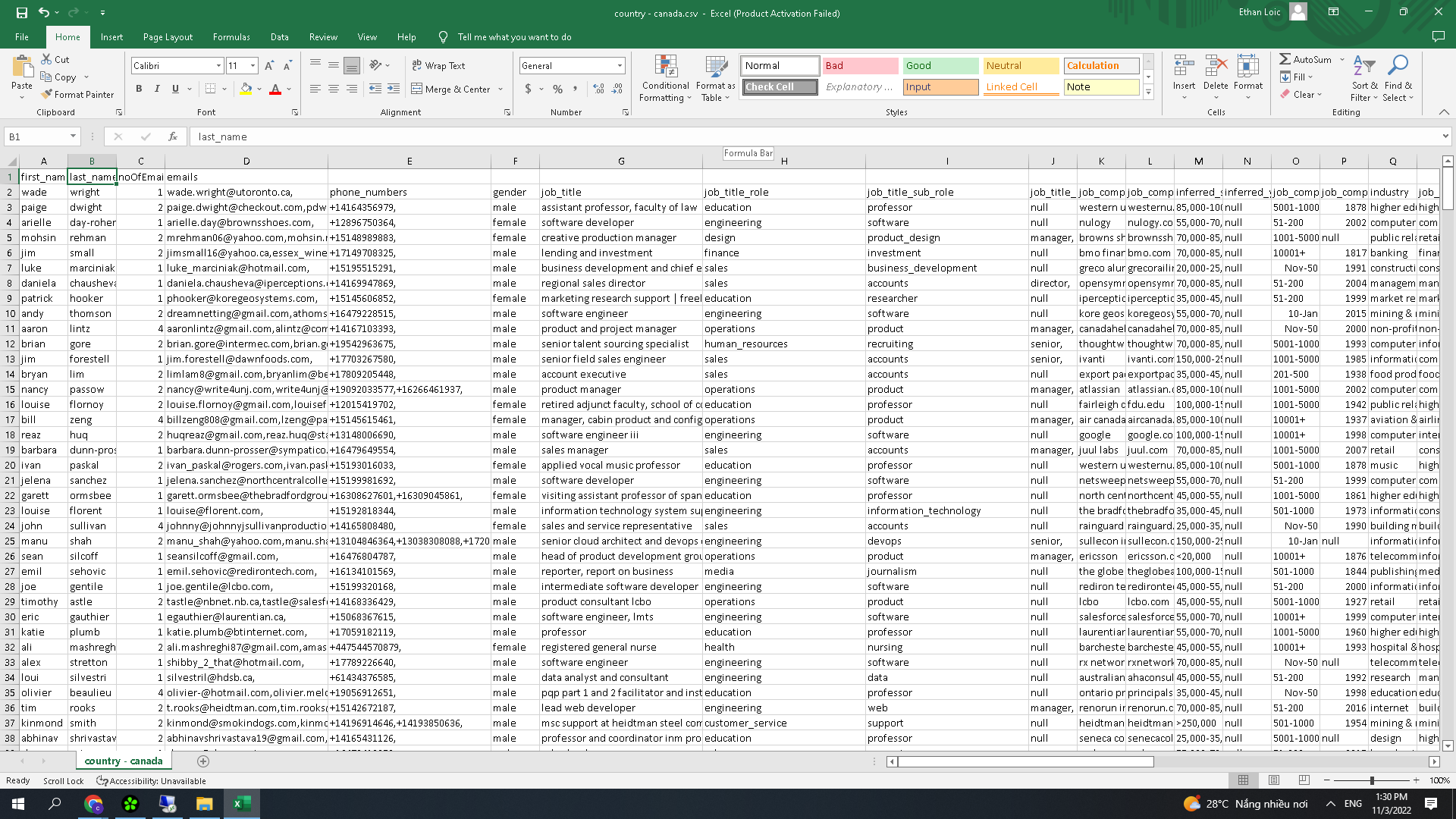Click the zoom slider handle

pyautogui.click(x=1371, y=780)
